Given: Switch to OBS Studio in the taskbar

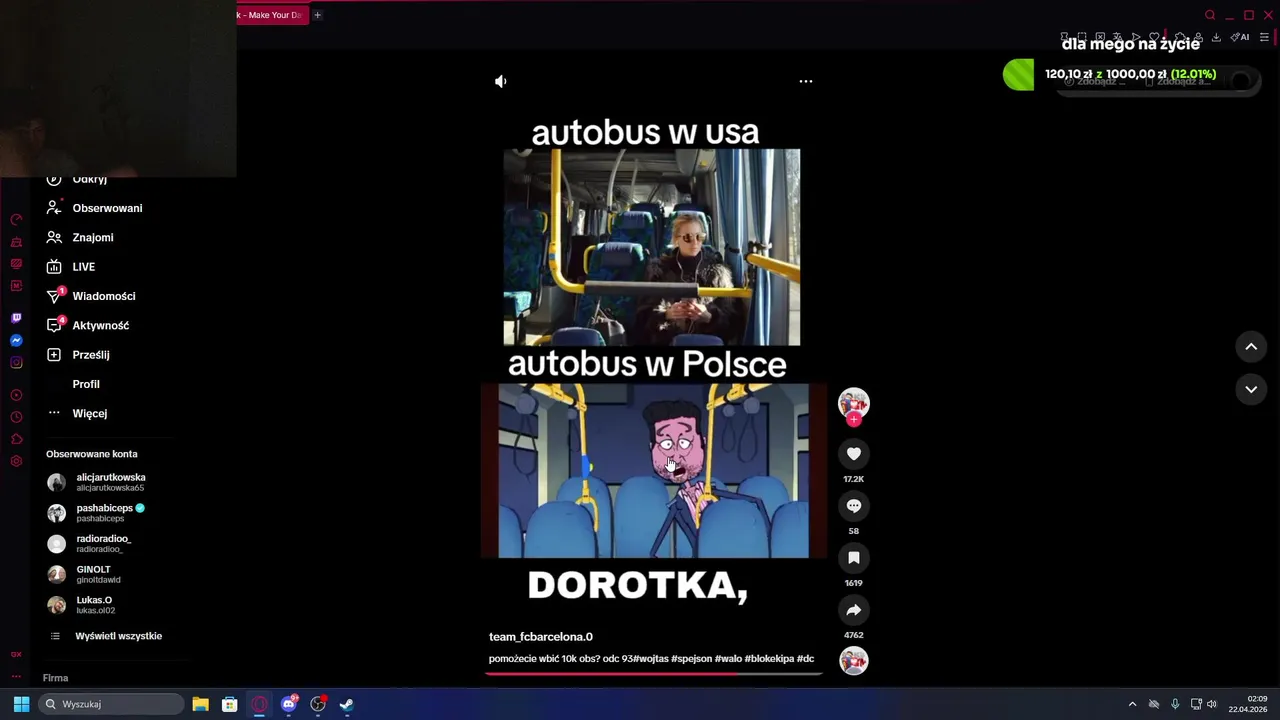Looking at the screenshot, I should [318, 704].
